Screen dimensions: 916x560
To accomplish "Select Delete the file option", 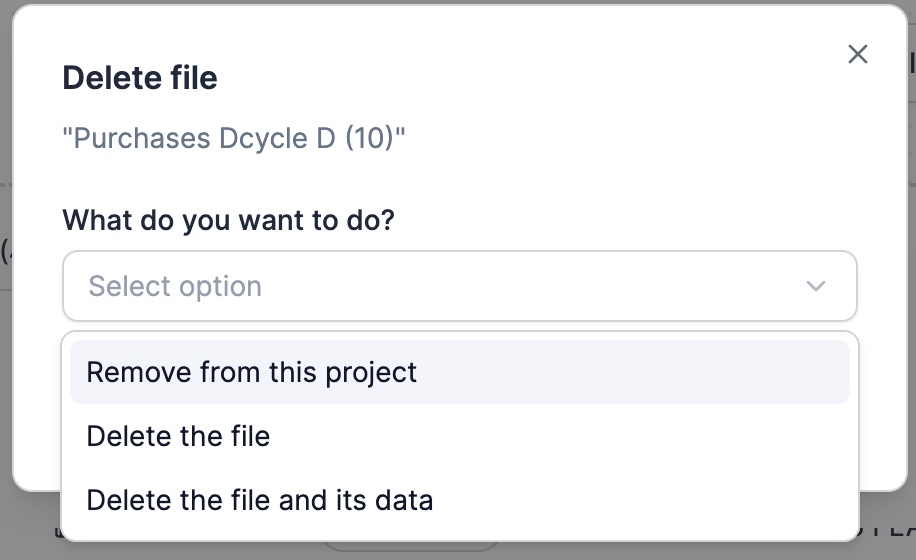I will [x=460, y=436].
